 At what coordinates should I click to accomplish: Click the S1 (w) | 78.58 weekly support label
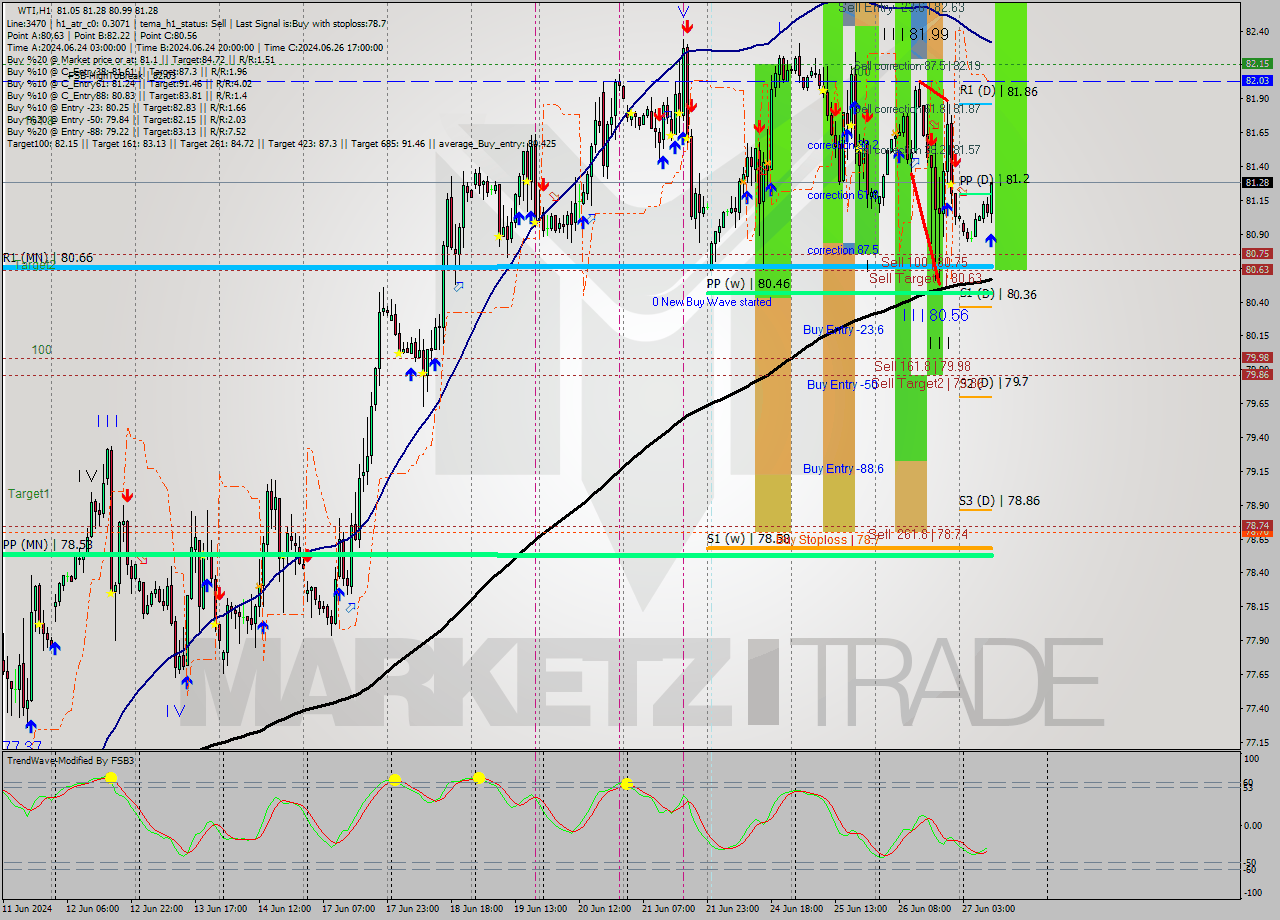[x=748, y=538]
